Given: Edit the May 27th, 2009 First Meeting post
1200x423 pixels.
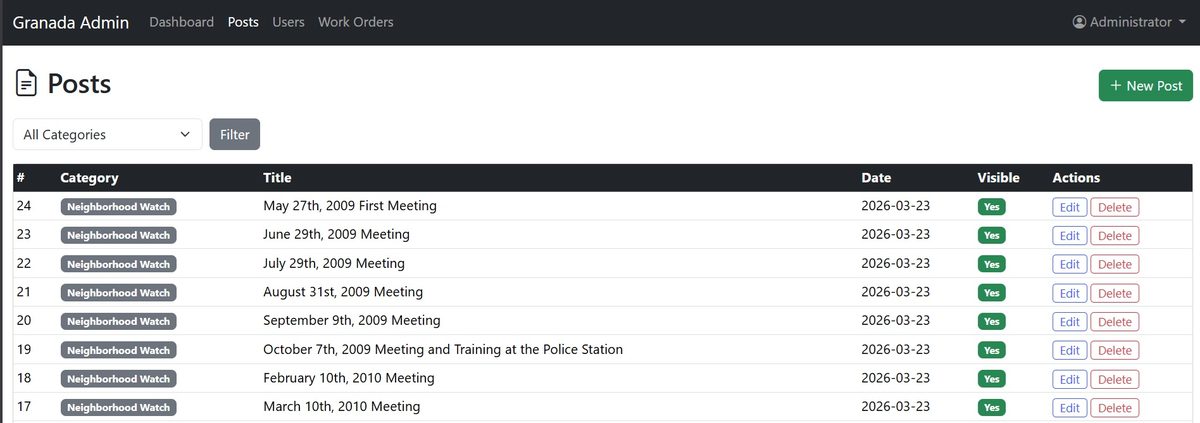Looking at the screenshot, I should pyautogui.click(x=1070, y=207).
